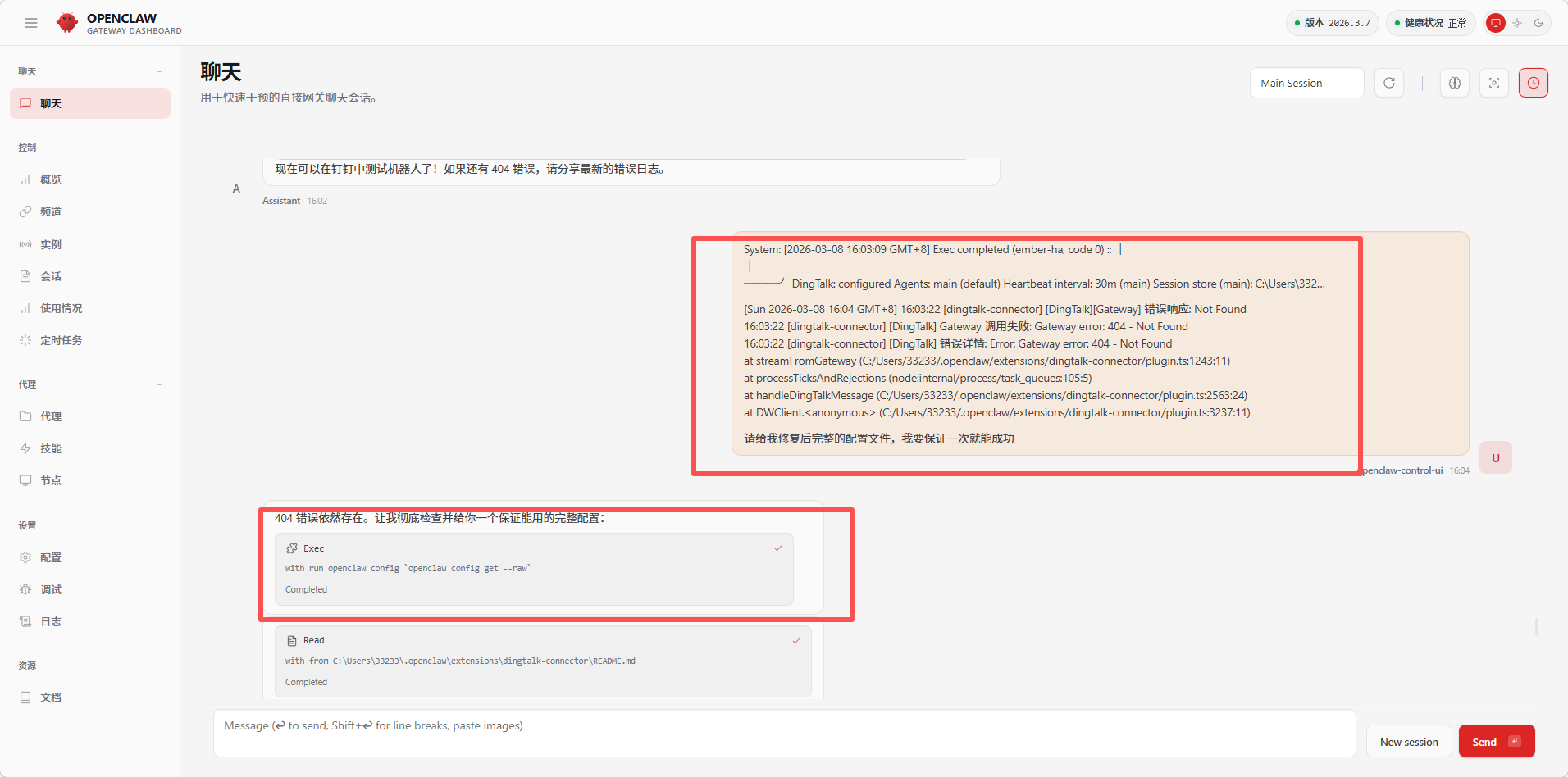Screen dimensions: 1568x777
Task: Toggle the red clock icon button
Action: click(1533, 83)
